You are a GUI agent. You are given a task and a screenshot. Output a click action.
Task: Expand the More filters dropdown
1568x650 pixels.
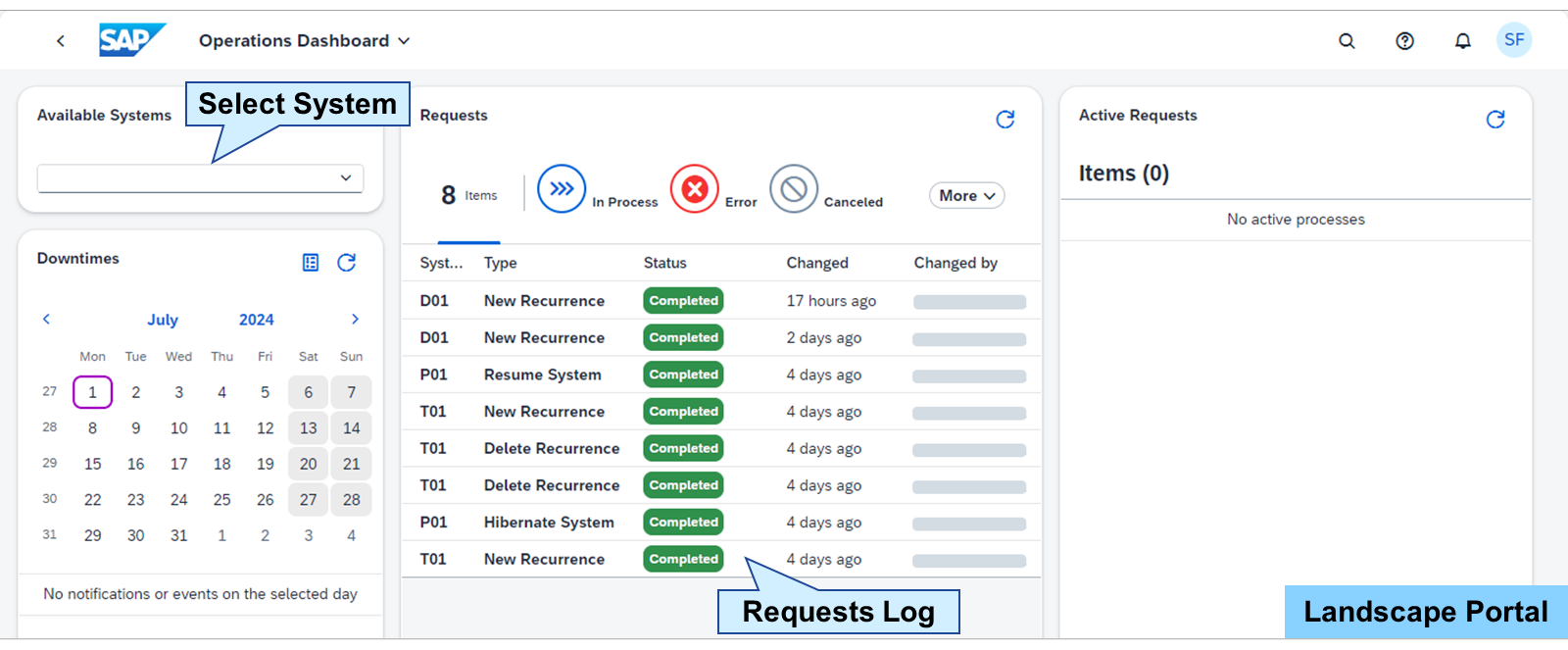966,195
